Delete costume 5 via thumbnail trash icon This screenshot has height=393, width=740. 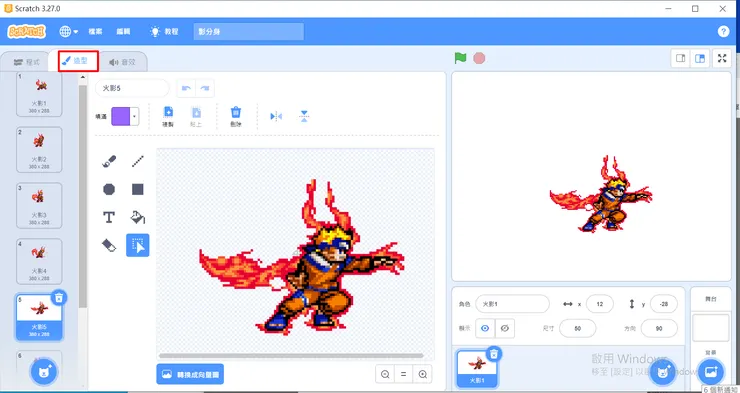tap(59, 298)
